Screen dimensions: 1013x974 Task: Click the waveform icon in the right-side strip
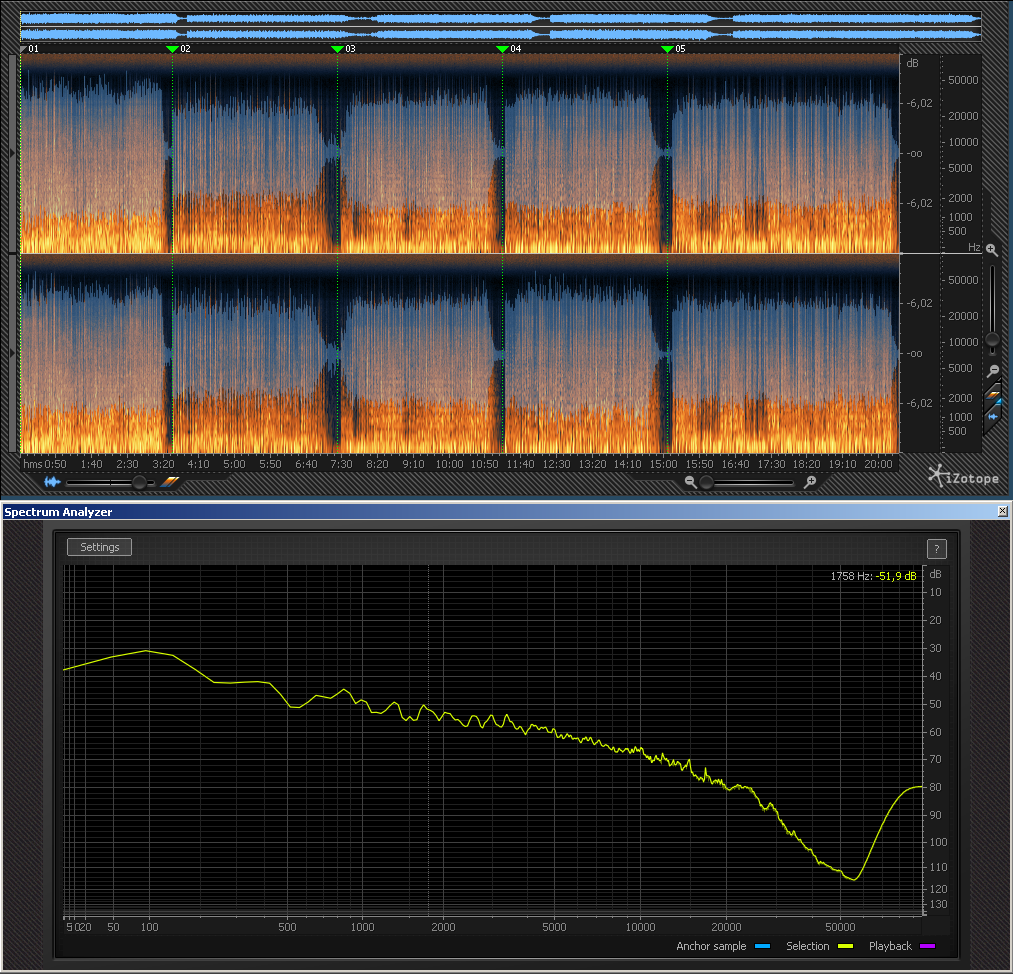993,416
